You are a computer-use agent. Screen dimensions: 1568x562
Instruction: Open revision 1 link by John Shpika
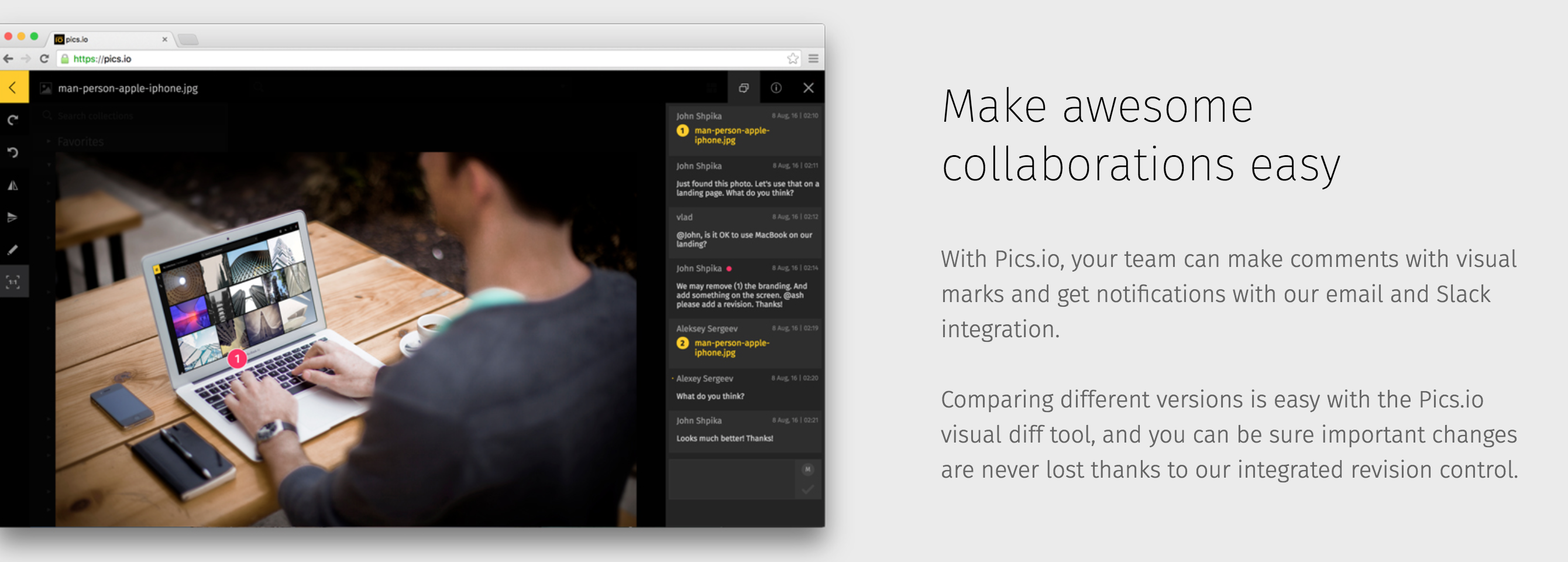click(732, 135)
